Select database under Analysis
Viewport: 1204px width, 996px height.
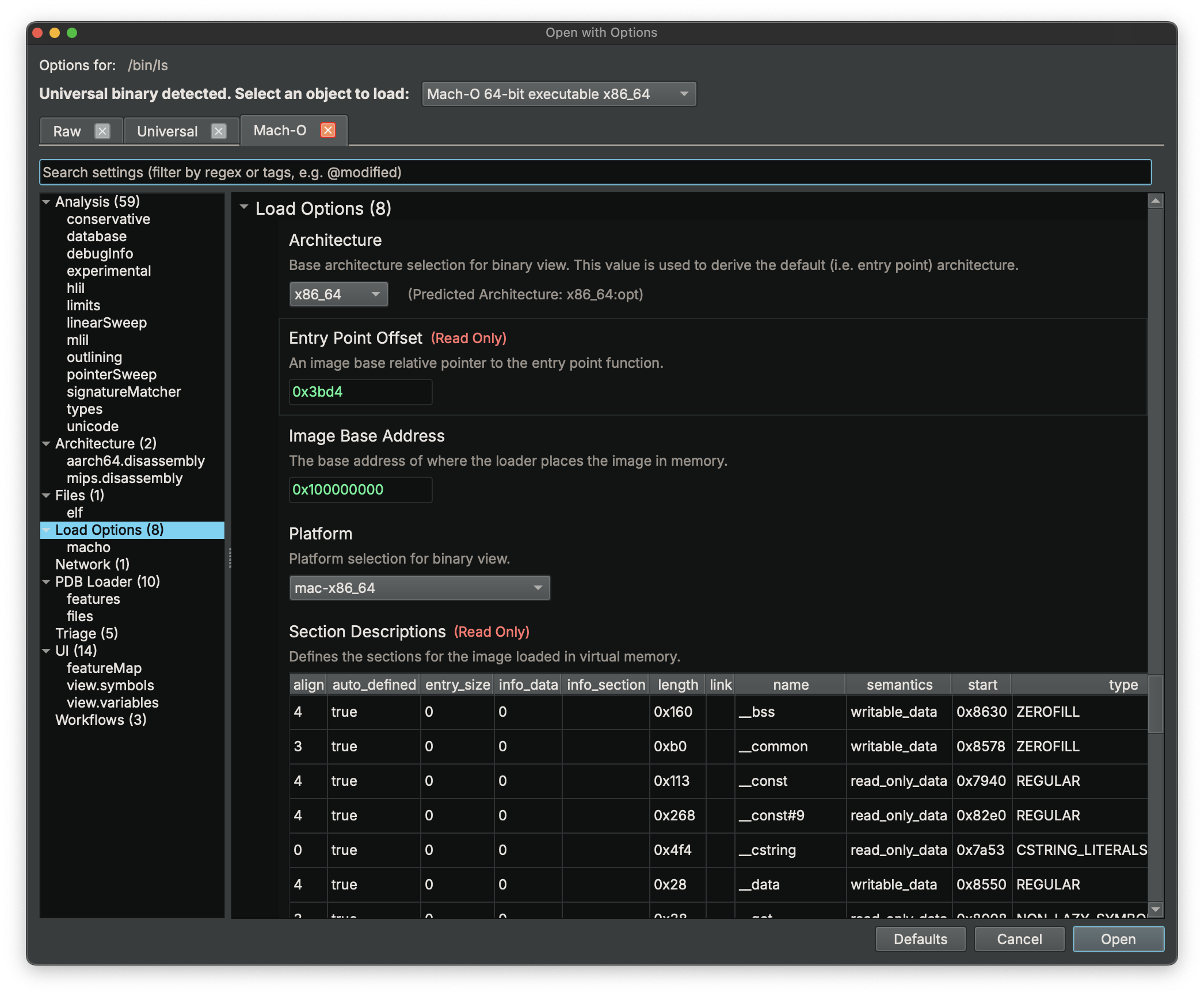pos(97,236)
